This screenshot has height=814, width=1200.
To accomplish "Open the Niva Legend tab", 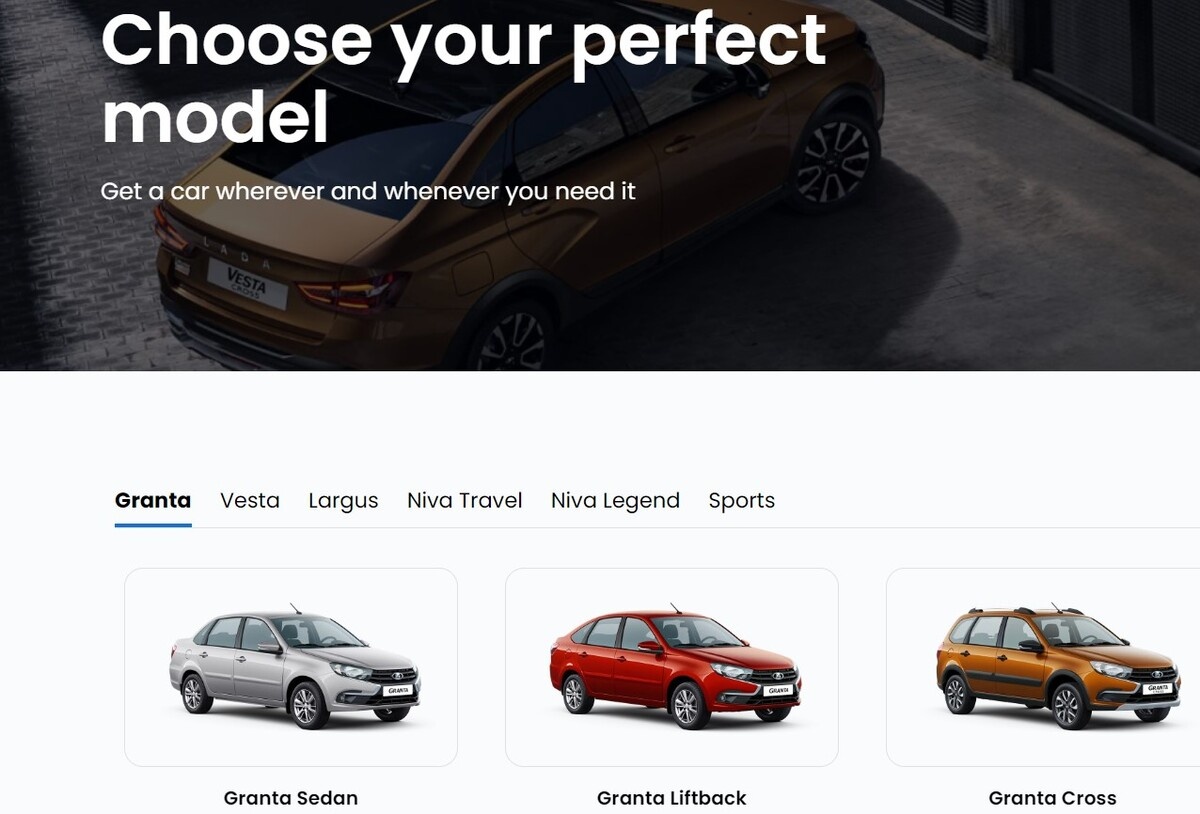I will [x=615, y=501].
